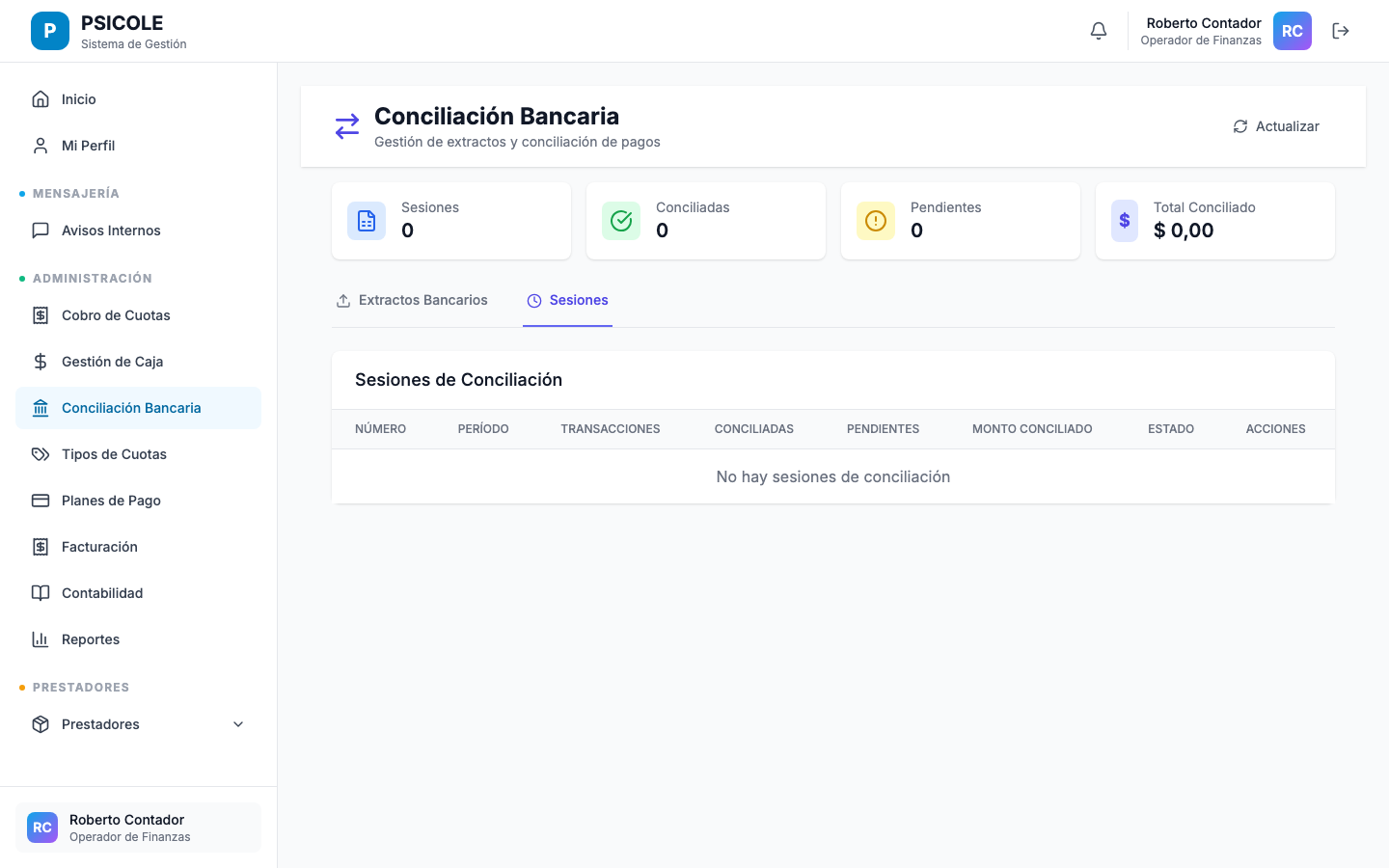Click the clock icon on Sesiones tab
Screen dimensions: 1389x868
534,301
